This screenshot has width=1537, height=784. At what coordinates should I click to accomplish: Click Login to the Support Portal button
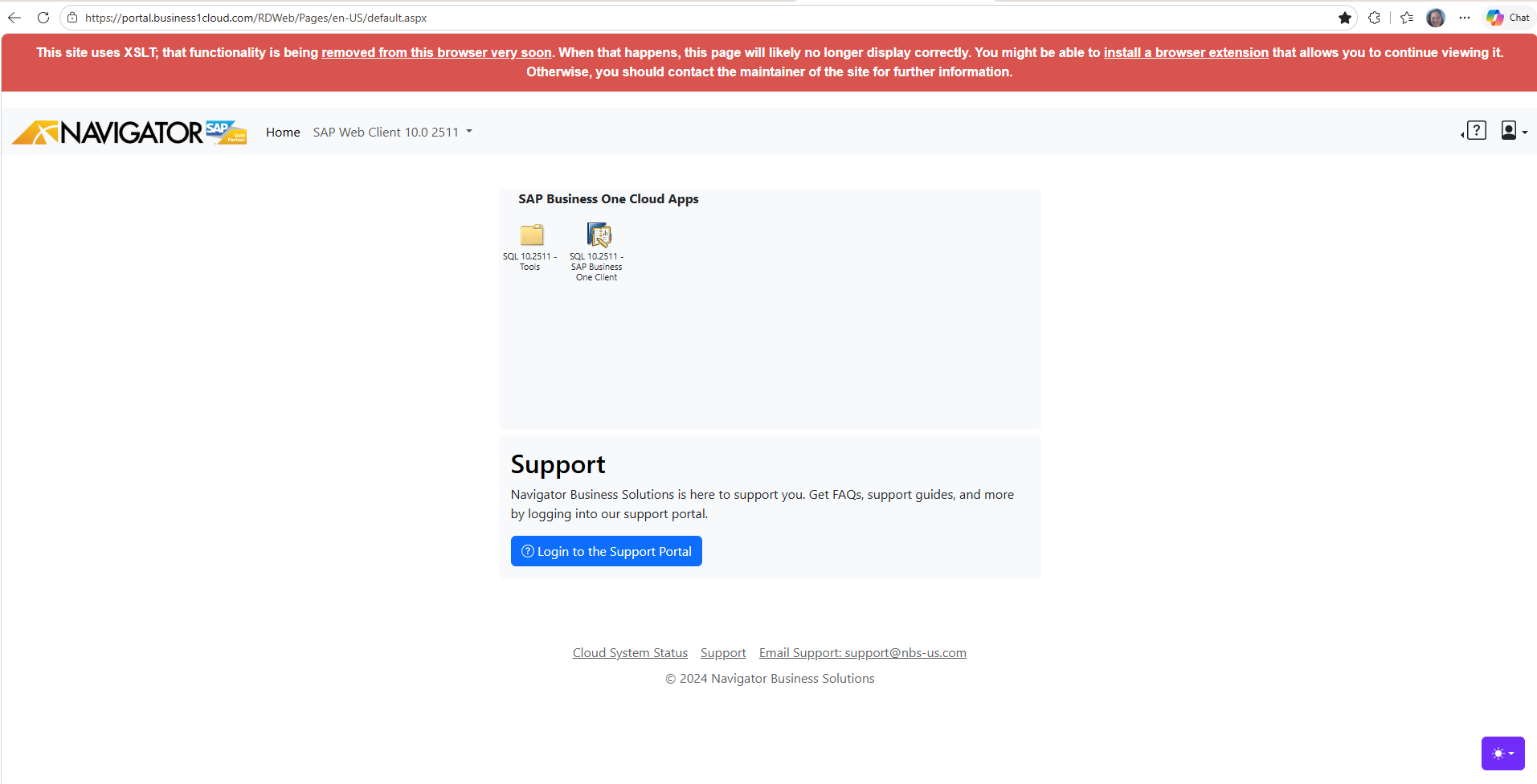tap(607, 551)
